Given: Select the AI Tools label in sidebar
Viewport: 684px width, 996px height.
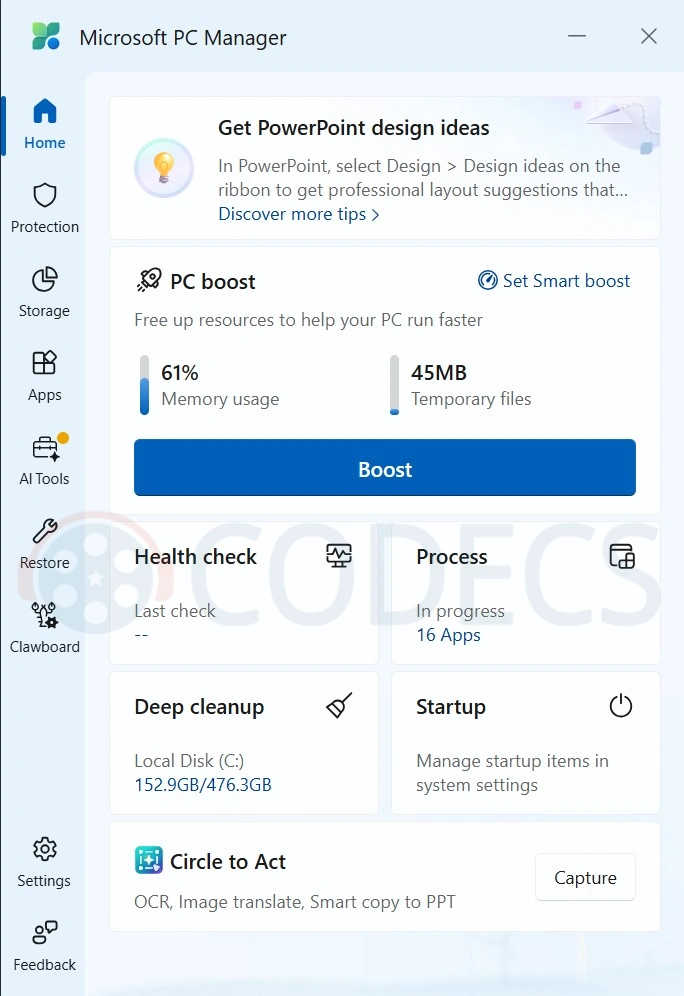Looking at the screenshot, I should (x=44, y=479).
